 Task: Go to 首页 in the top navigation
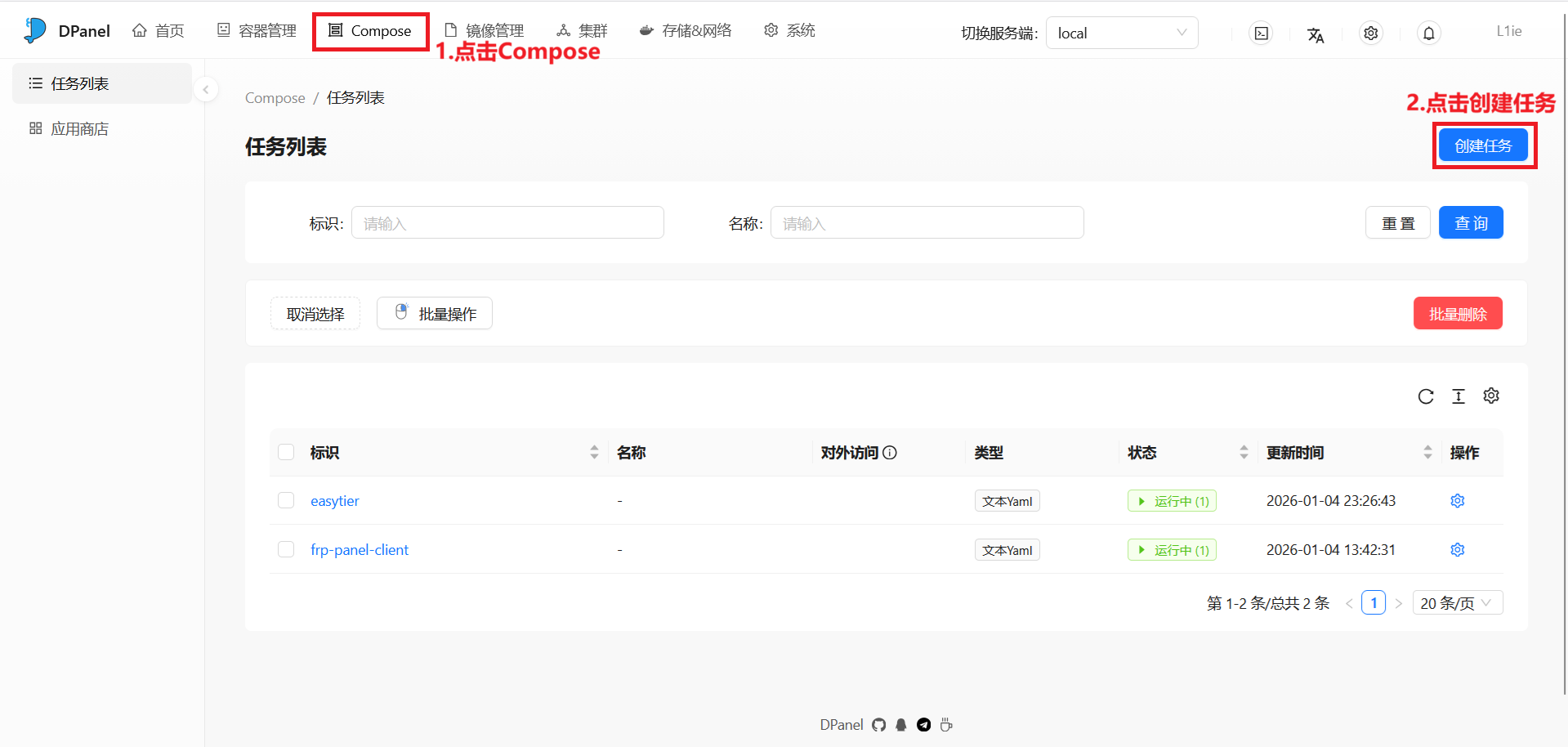click(159, 31)
